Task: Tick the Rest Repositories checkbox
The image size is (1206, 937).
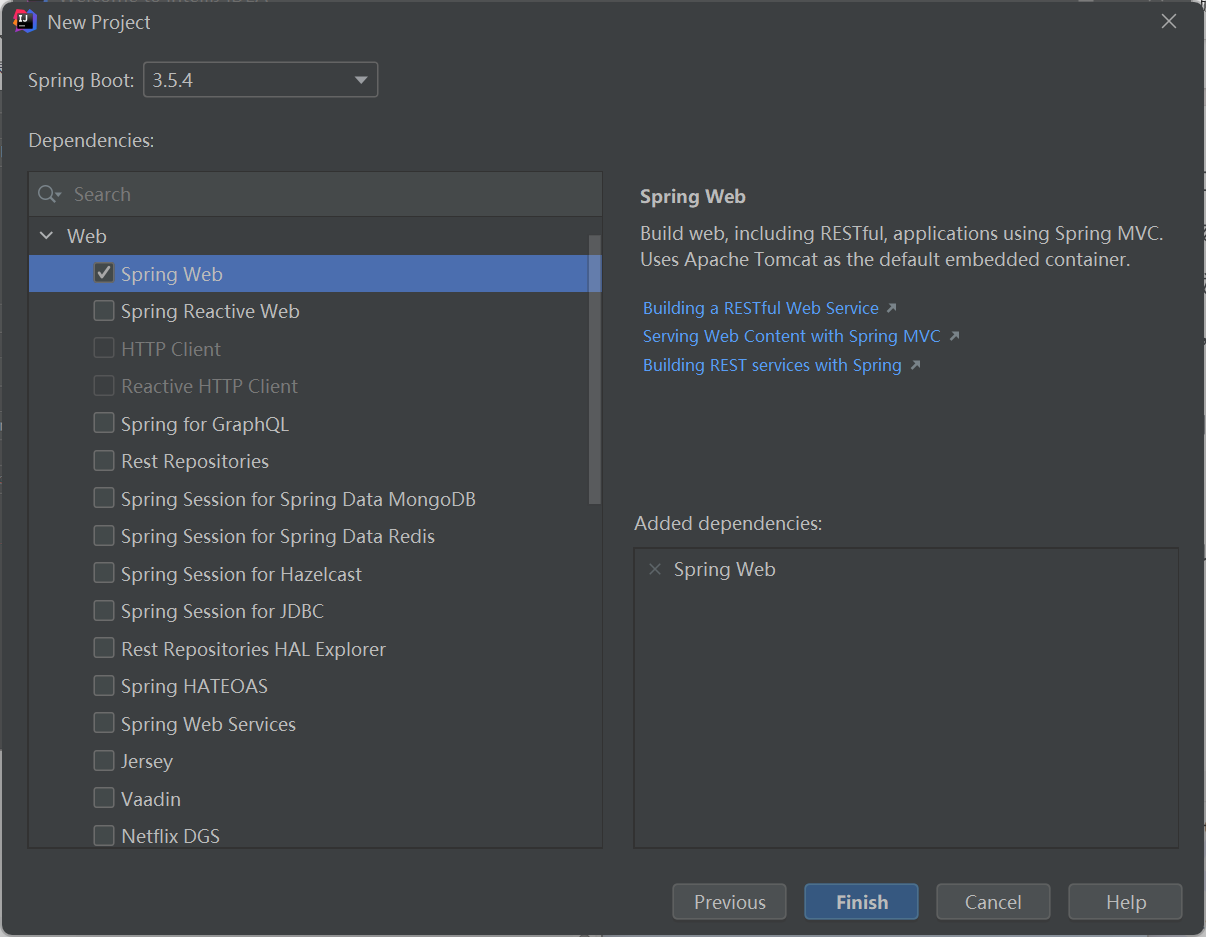Action: point(103,461)
